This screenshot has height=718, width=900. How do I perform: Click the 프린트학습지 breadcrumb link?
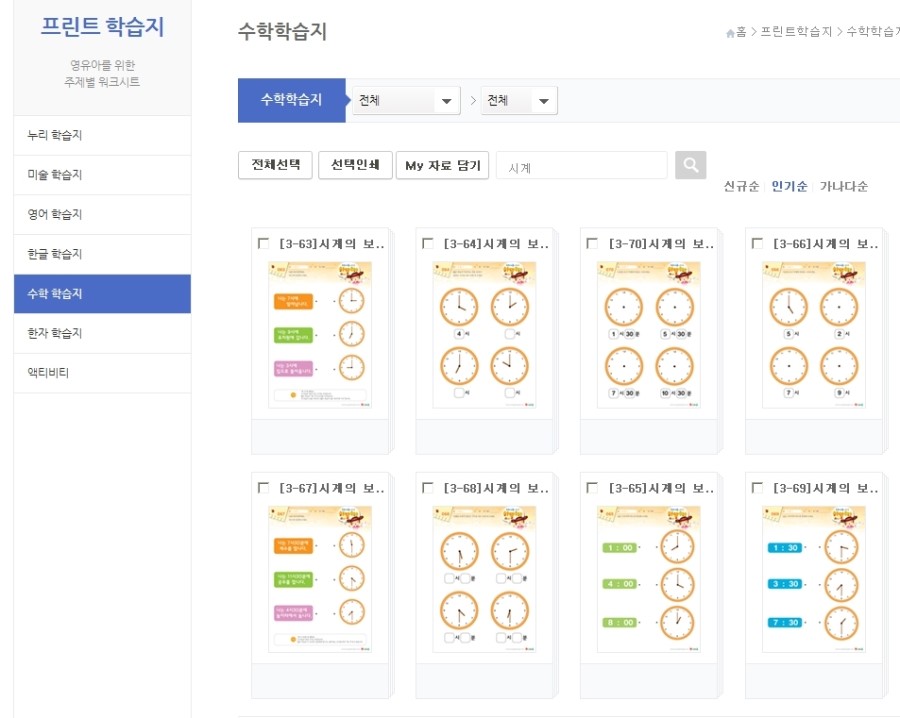[796, 32]
